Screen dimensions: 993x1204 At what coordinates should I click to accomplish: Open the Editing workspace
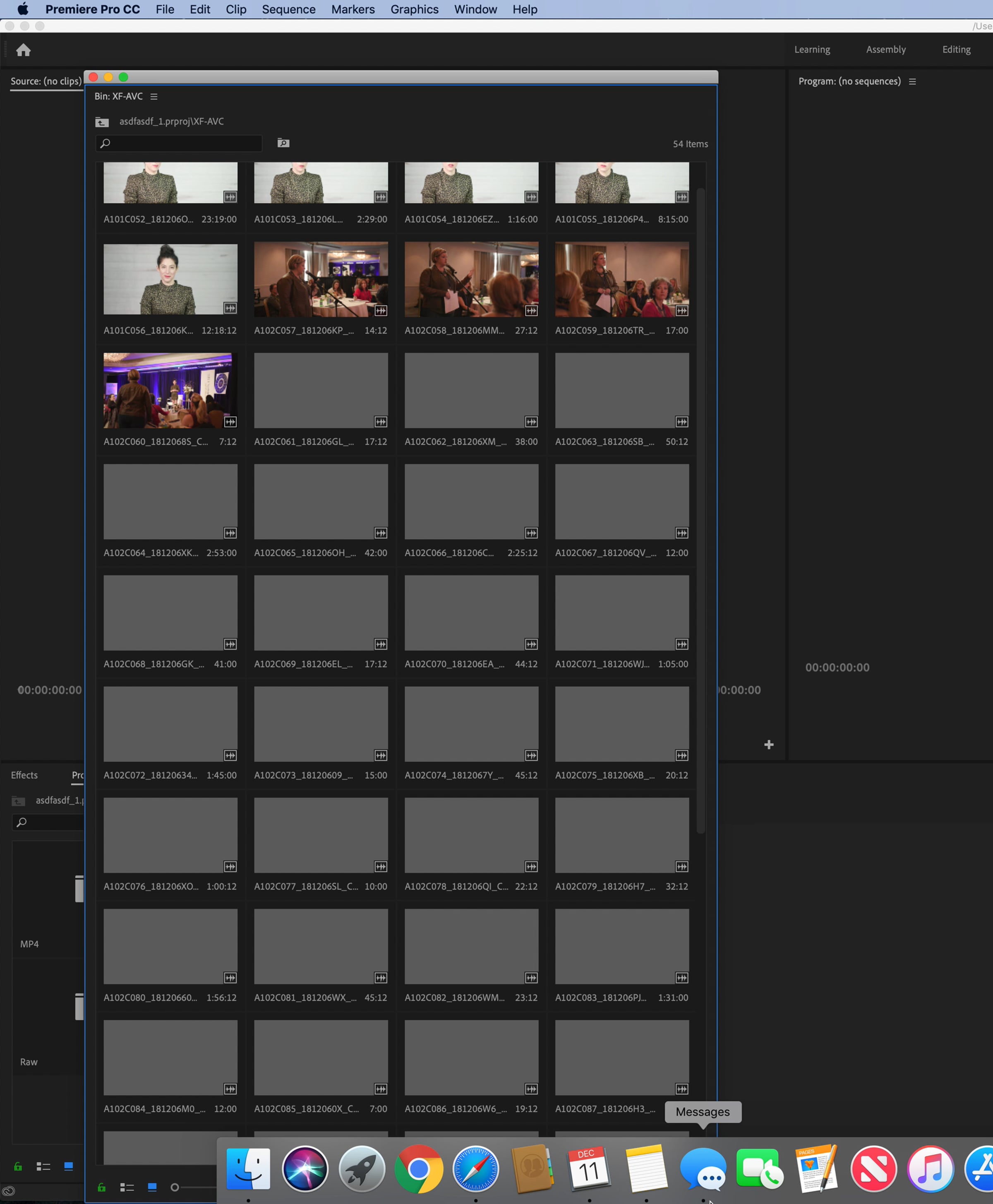(957, 50)
